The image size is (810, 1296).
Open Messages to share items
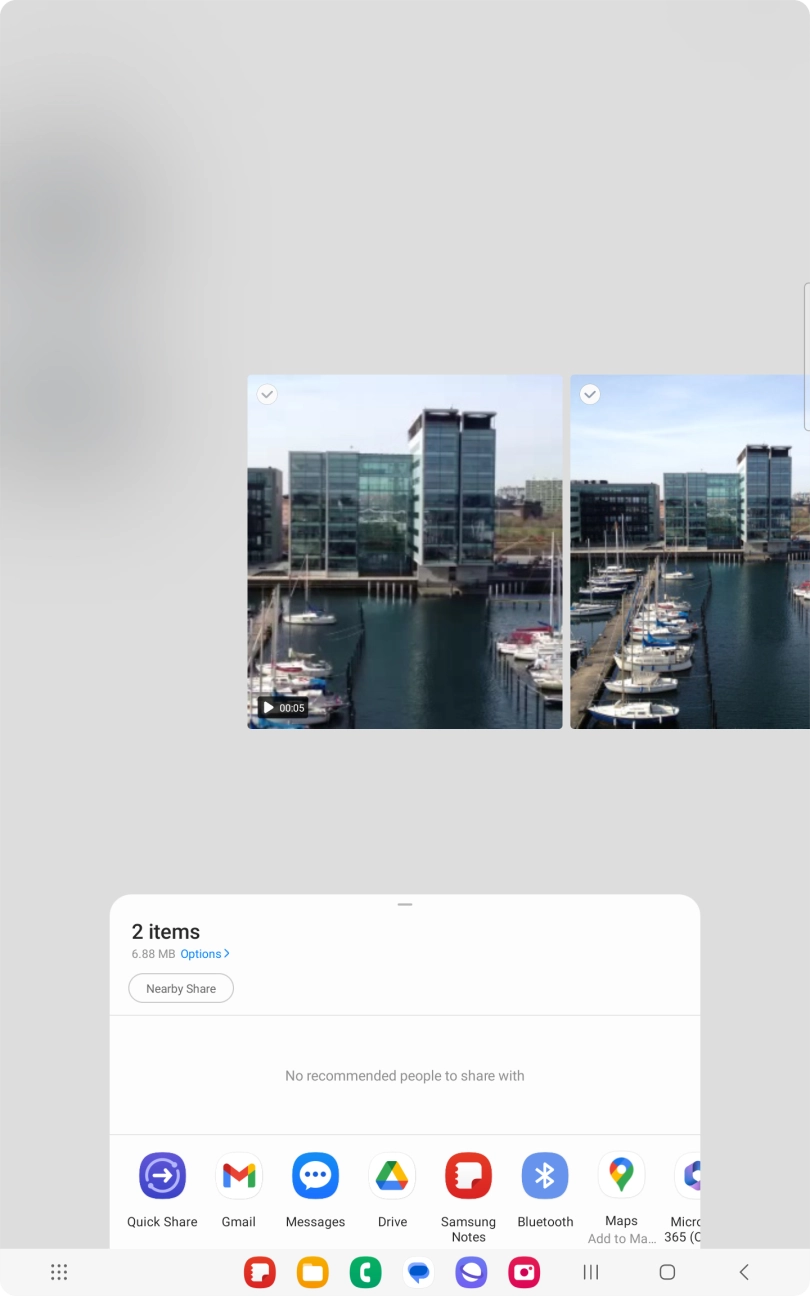[315, 1176]
